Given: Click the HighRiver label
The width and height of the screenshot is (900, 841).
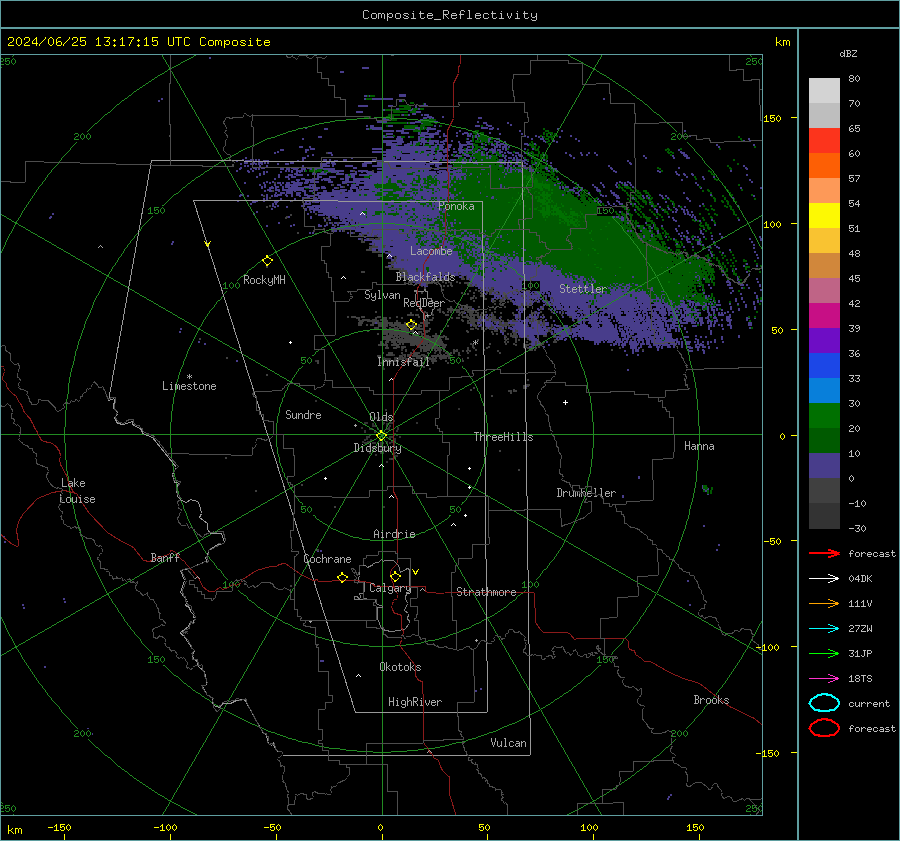Looking at the screenshot, I should click(415, 702).
